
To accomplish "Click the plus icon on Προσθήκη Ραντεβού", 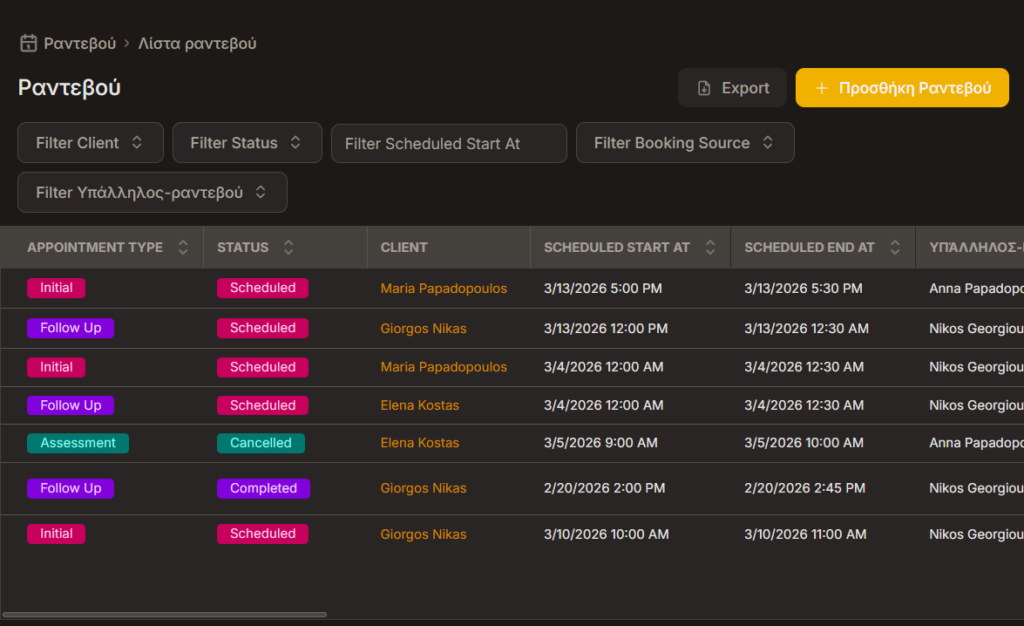I will click(822, 88).
